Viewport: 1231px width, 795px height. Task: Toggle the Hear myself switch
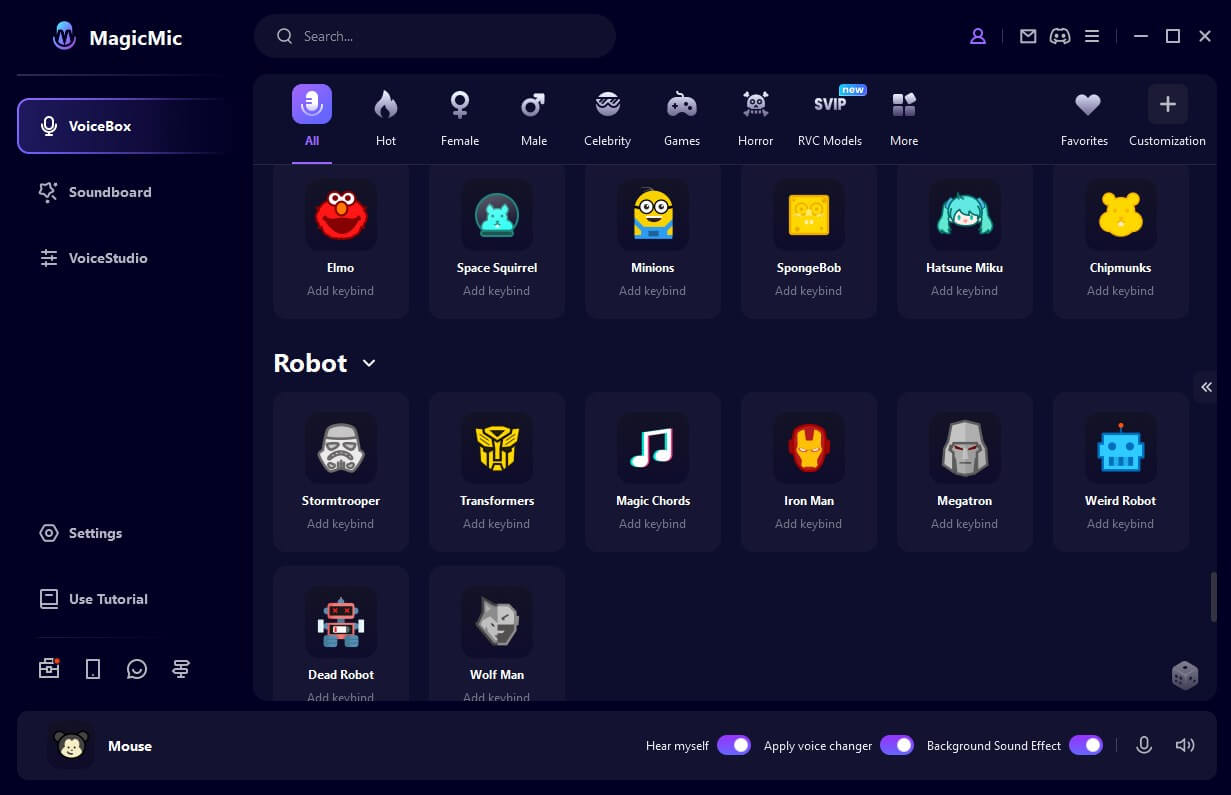734,745
